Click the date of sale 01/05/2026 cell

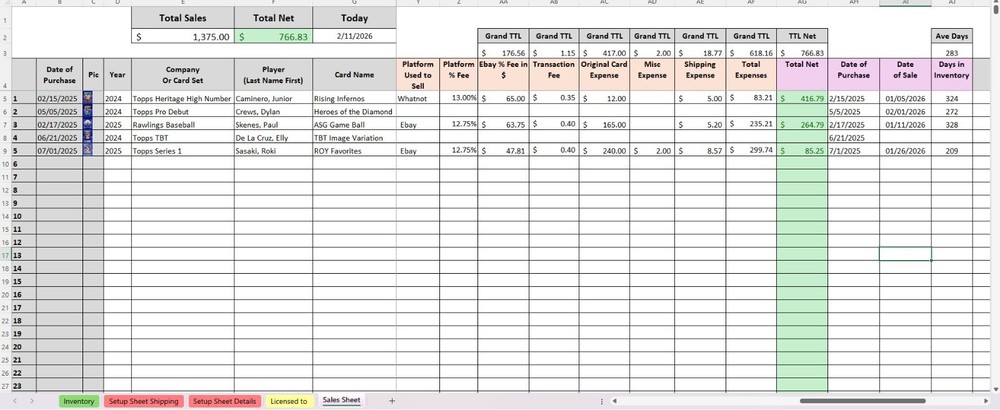pyautogui.click(x=905, y=98)
